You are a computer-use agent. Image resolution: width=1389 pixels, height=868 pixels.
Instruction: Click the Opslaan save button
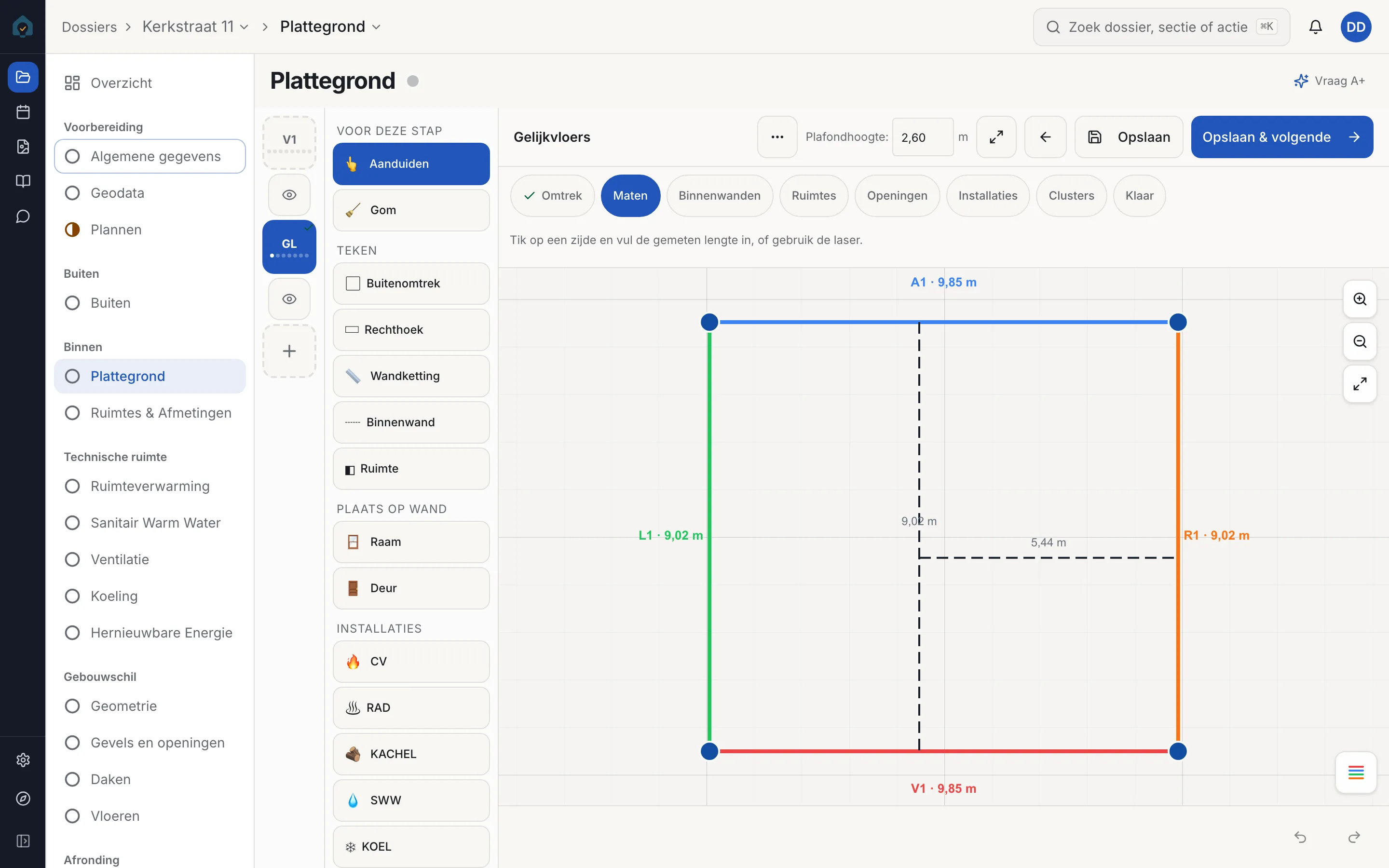(x=1129, y=137)
